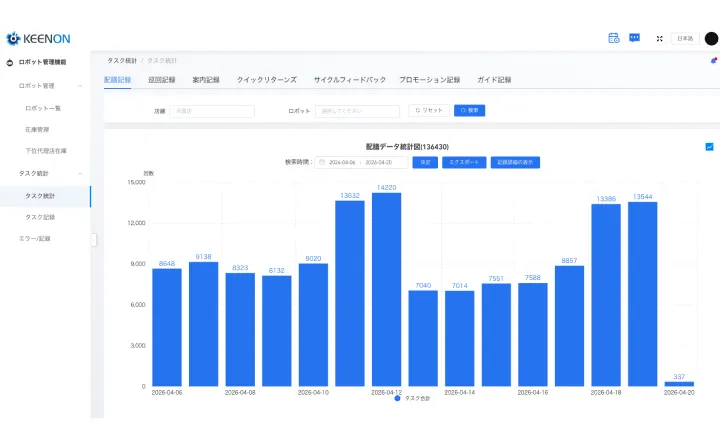Image resolution: width=720 pixels, height=445 pixels.
Task: Open the 日本語 language dropdown
Action: click(685, 39)
